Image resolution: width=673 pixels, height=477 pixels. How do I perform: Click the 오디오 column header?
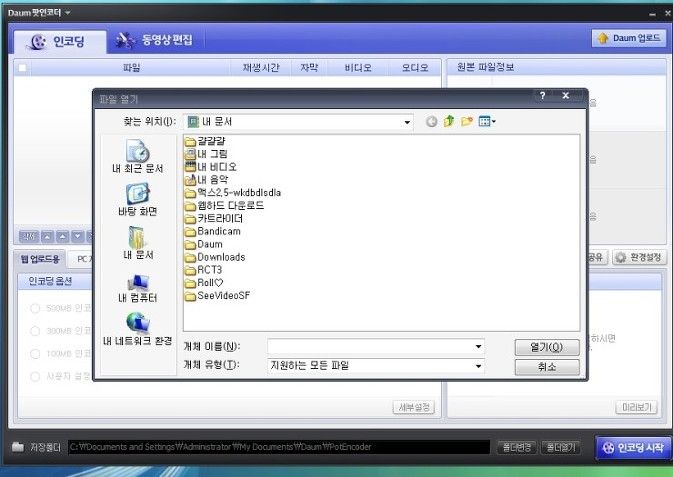click(415, 67)
